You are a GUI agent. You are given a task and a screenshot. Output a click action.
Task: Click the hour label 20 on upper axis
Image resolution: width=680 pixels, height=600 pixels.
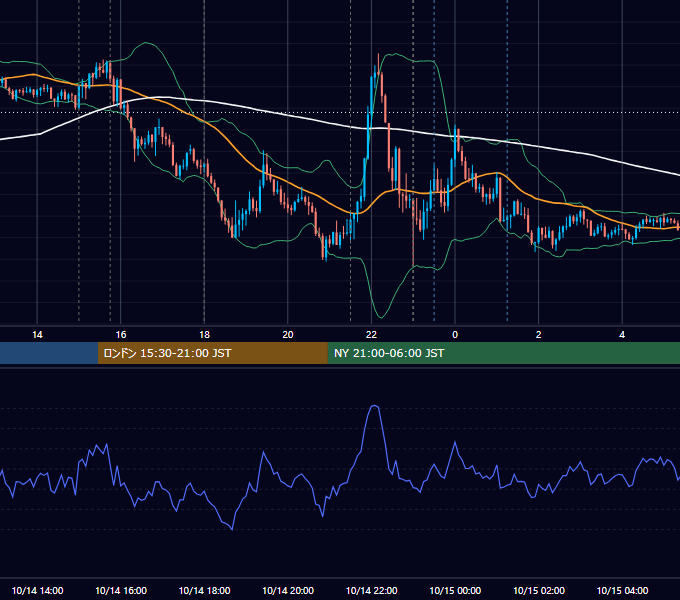[288, 335]
